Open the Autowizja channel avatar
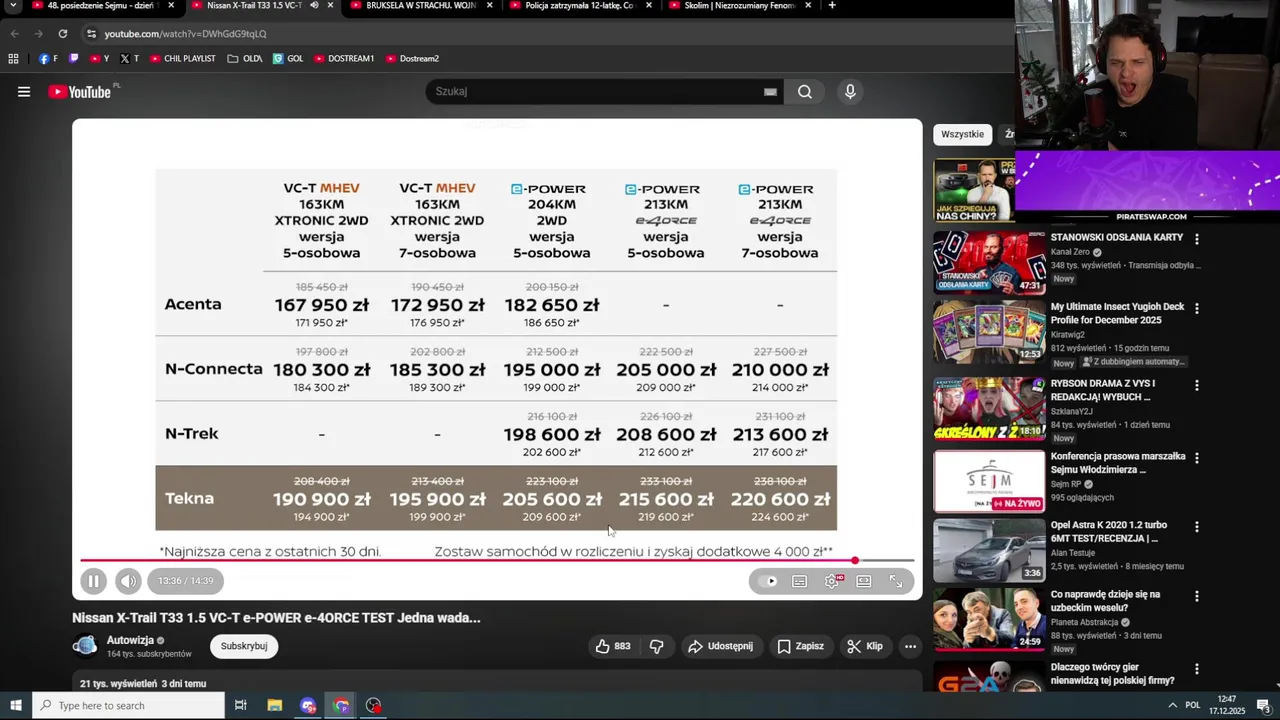Image resolution: width=1280 pixels, height=720 pixels. (x=85, y=646)
